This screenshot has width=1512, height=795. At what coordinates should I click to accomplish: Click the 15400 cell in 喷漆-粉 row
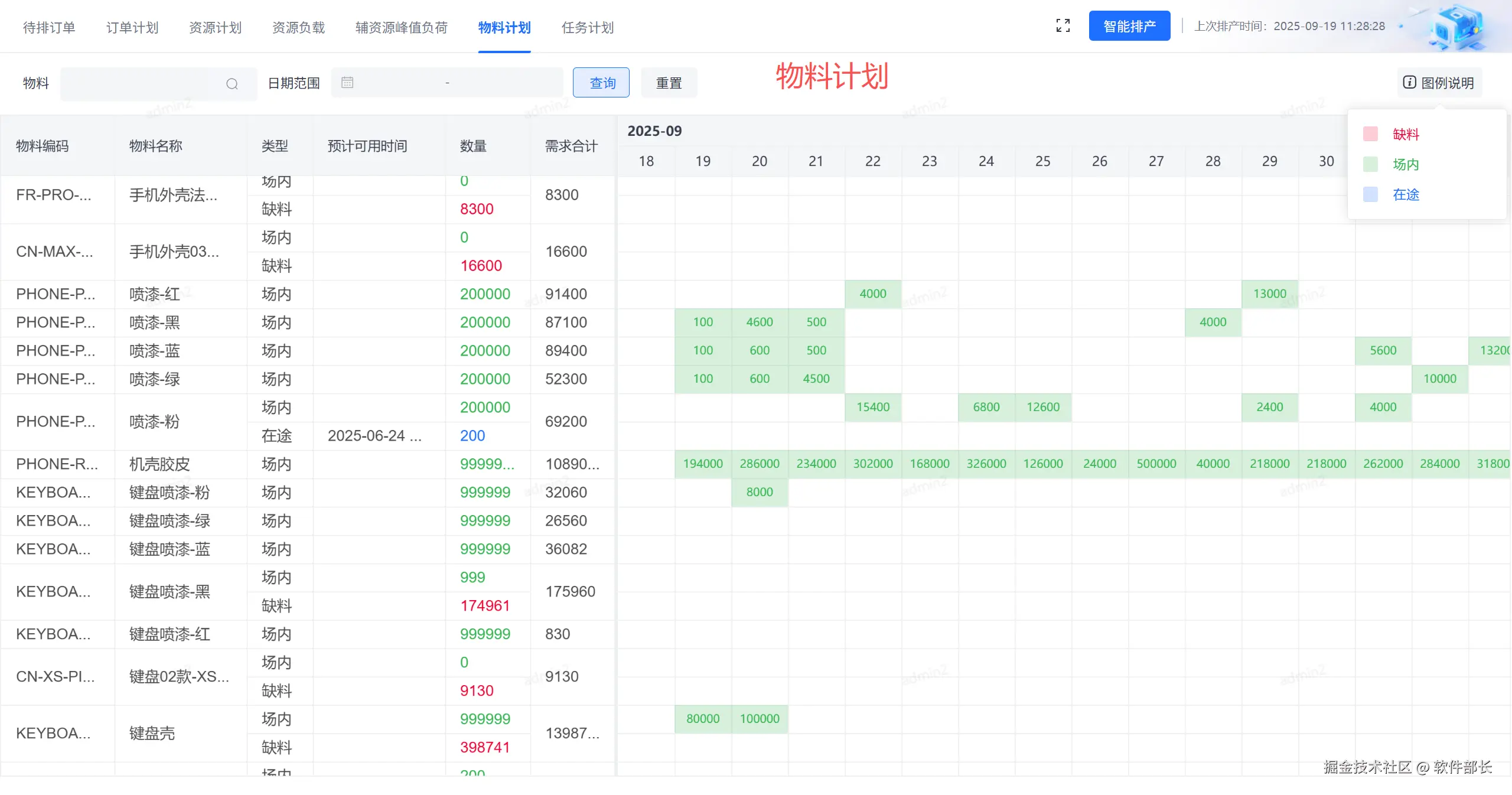872,407
